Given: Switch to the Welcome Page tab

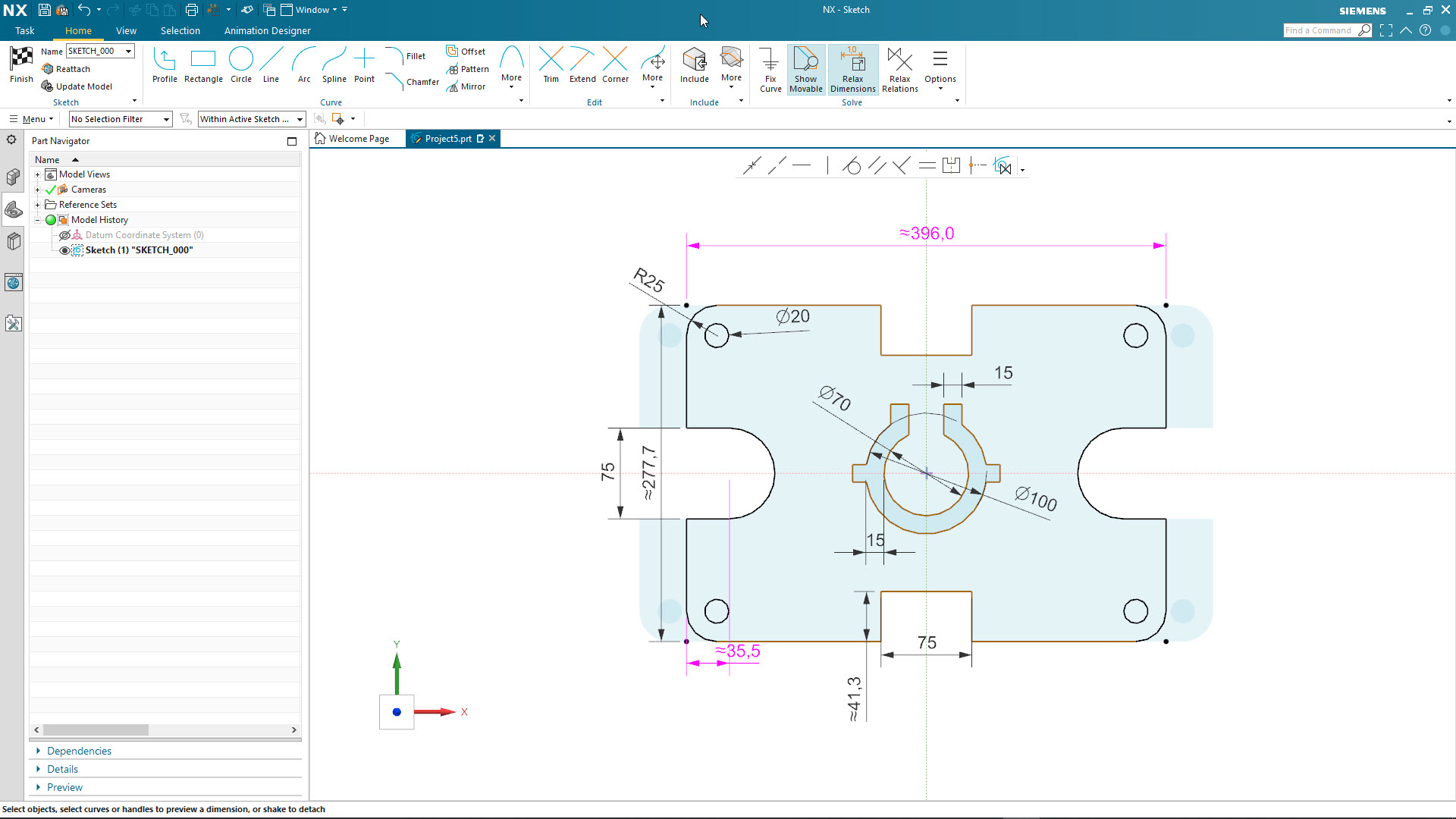Looking at the screenshot, I should click(359, 139).
